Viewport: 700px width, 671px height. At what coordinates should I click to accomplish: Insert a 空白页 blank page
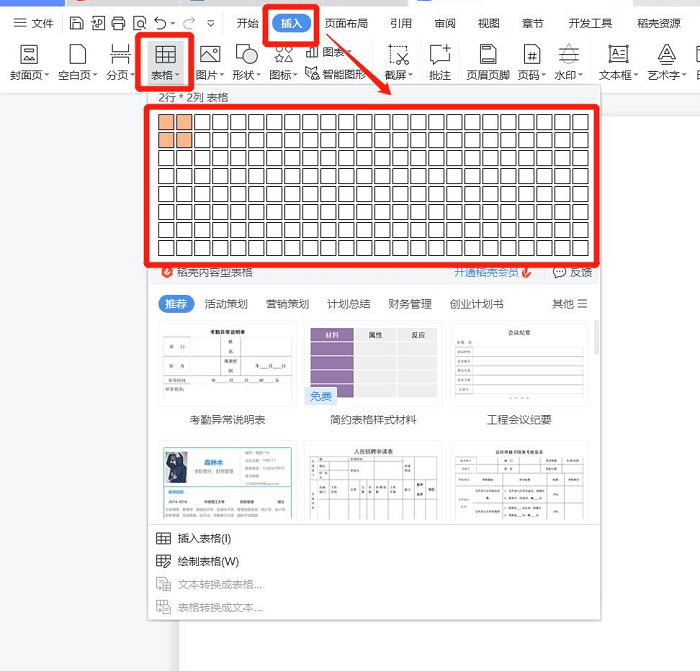(x=76, y=56)
